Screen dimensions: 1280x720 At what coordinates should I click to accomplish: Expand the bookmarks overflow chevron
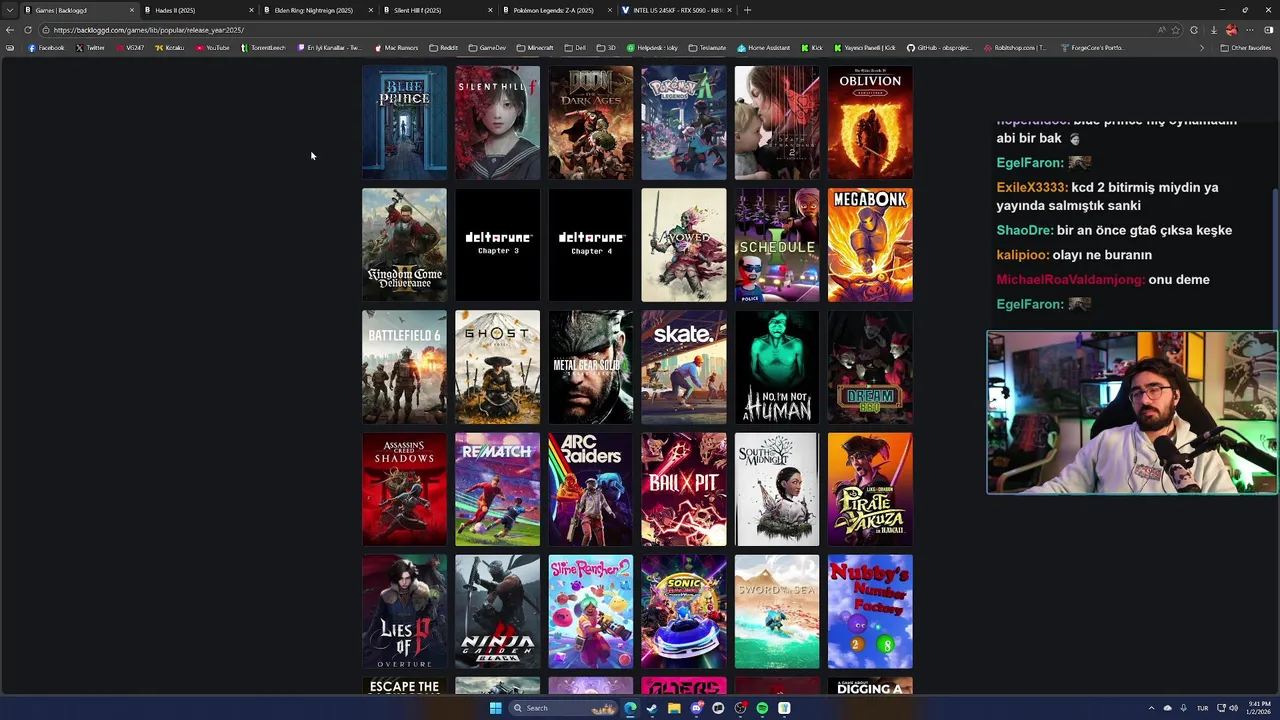coord(1202,48)
